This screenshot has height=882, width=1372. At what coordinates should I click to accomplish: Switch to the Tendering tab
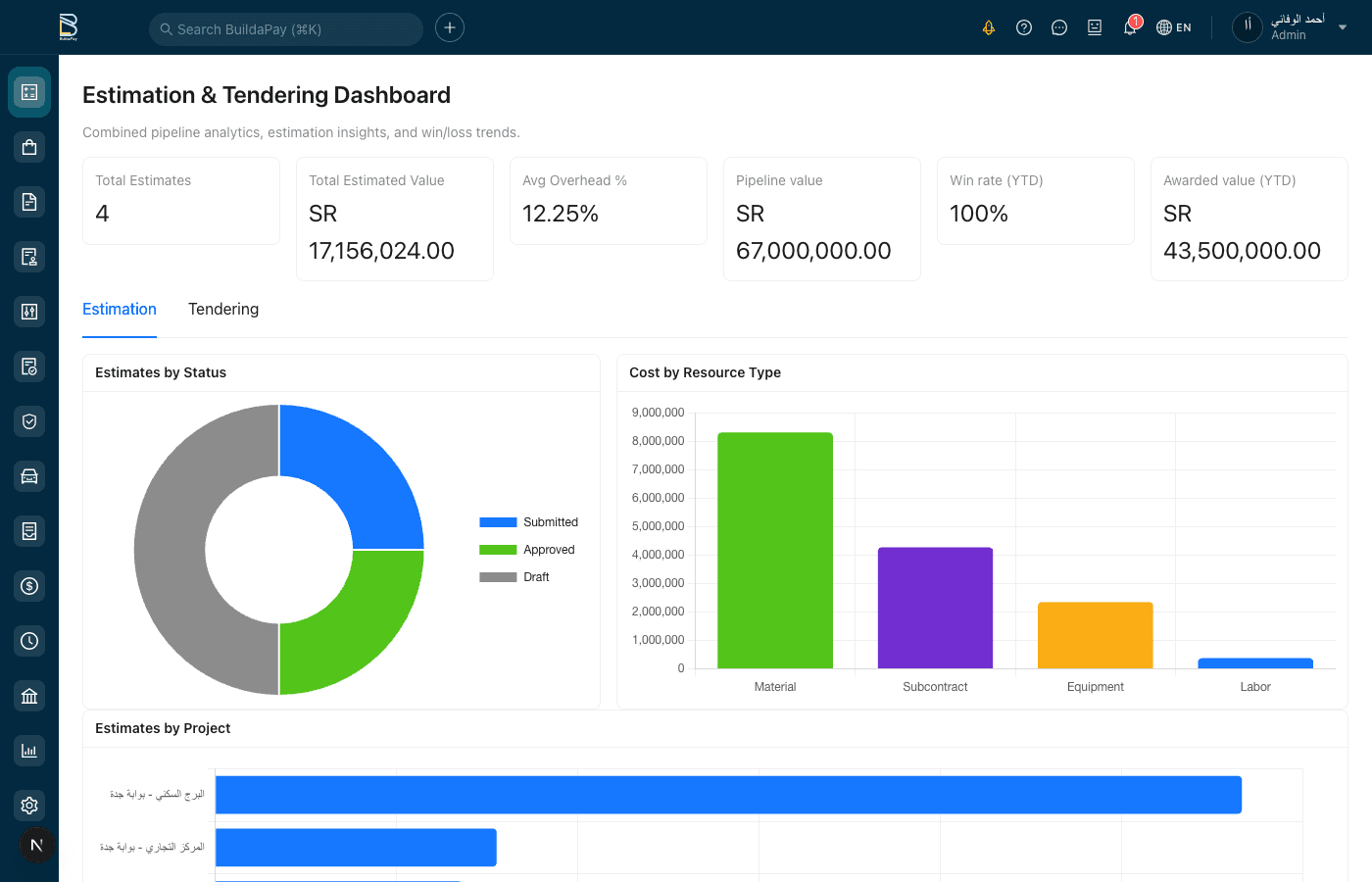[223, 309]
